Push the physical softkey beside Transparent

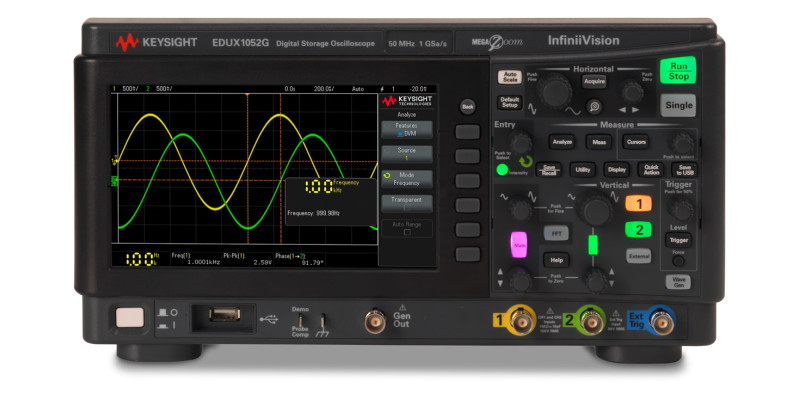point(467,205)
